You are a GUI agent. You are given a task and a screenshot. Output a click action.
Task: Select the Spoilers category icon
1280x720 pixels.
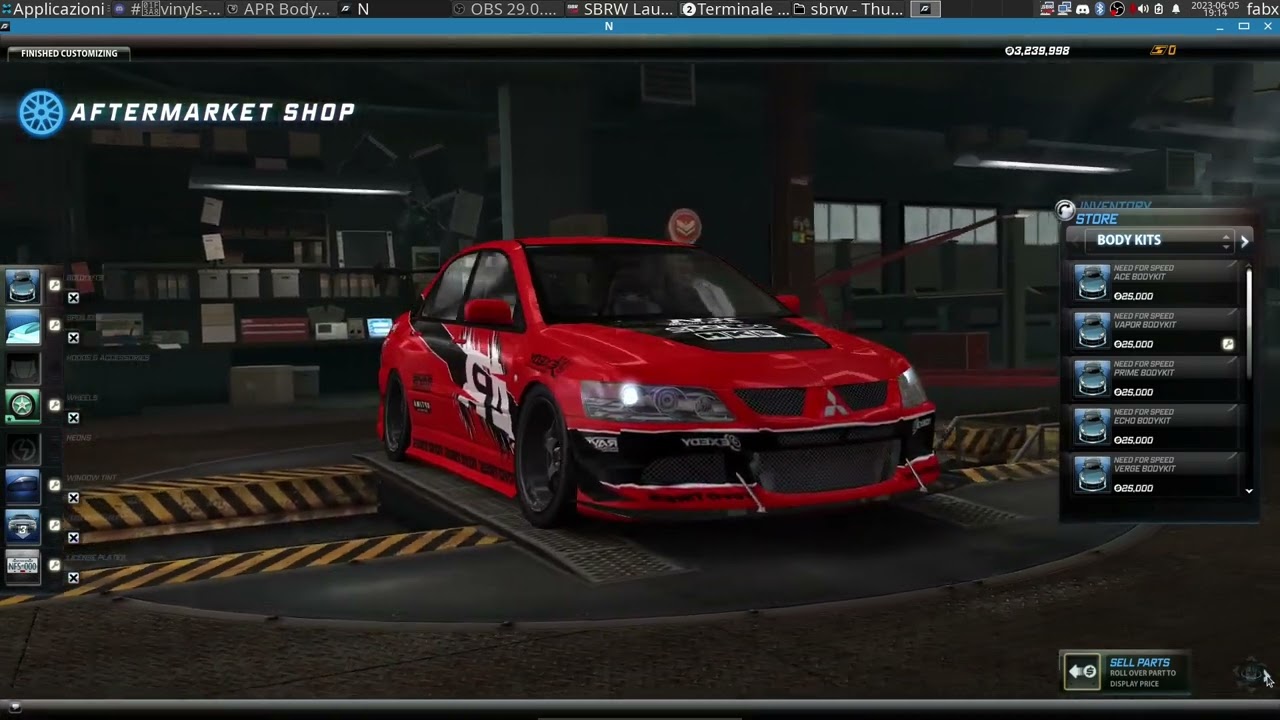[x=22, y=326]
